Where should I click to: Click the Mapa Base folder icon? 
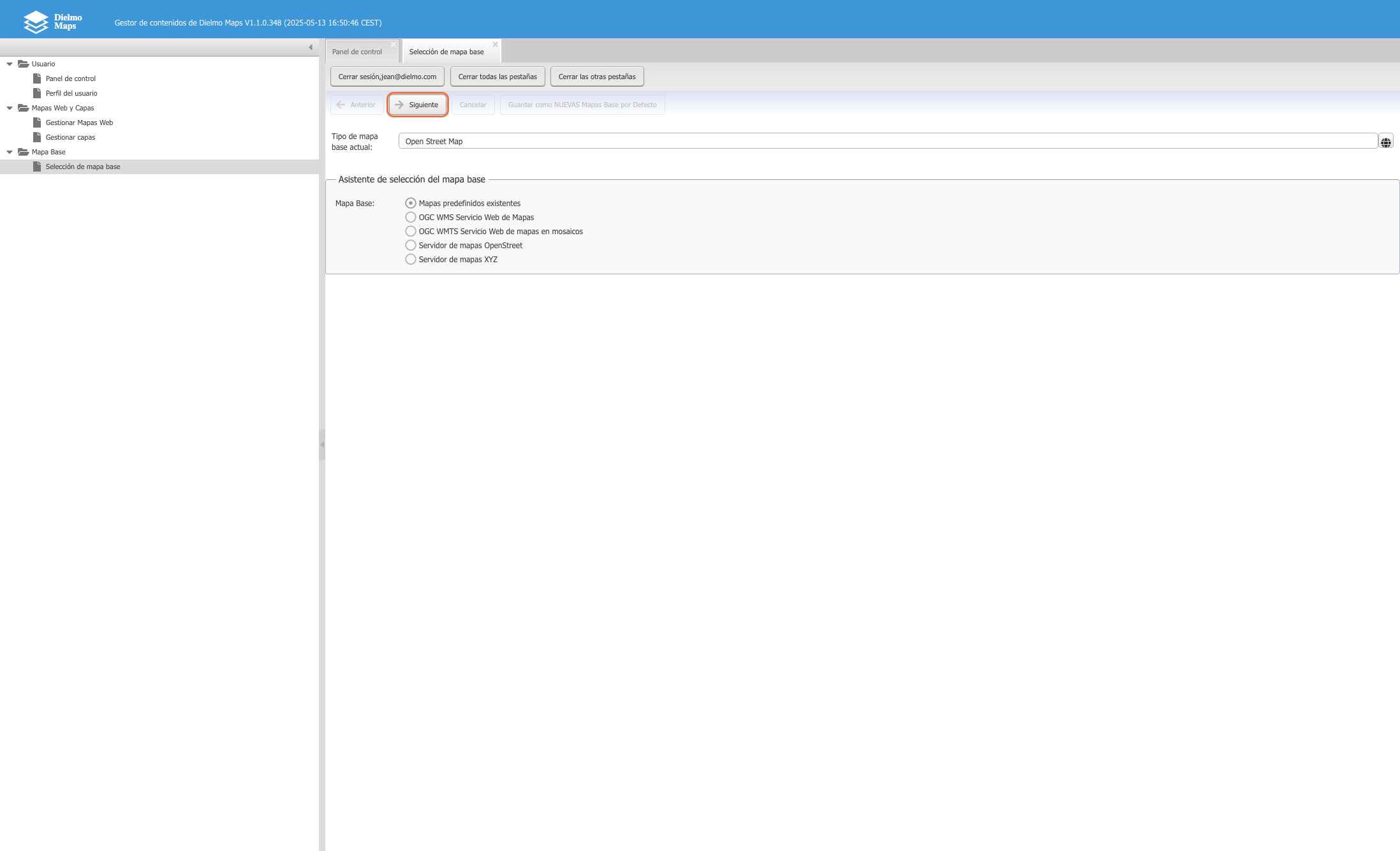(x=24, y=152)
